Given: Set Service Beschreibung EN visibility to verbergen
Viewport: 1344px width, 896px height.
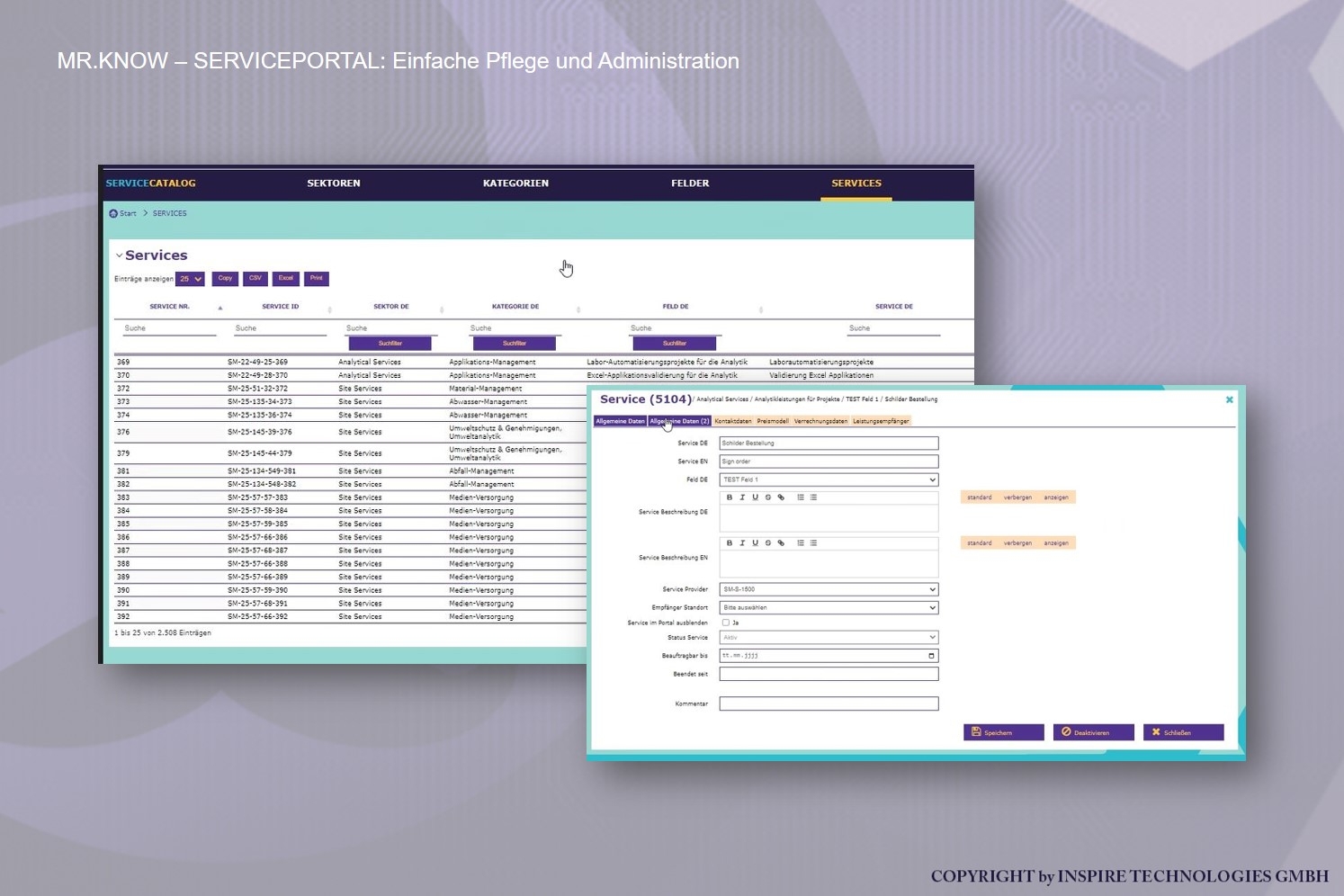Looking at the screenshot, I should (x=1017, y=543).
